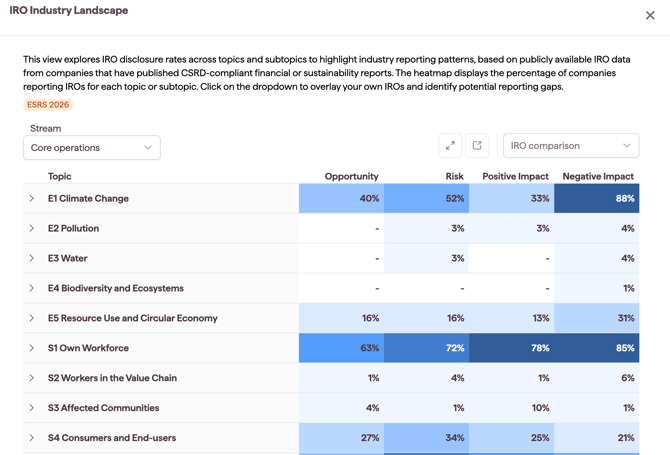The height and width of the screenshot is (455, 670).
Task: Expand S2 Workers in the Value Chain
Action: coord(32,378)
